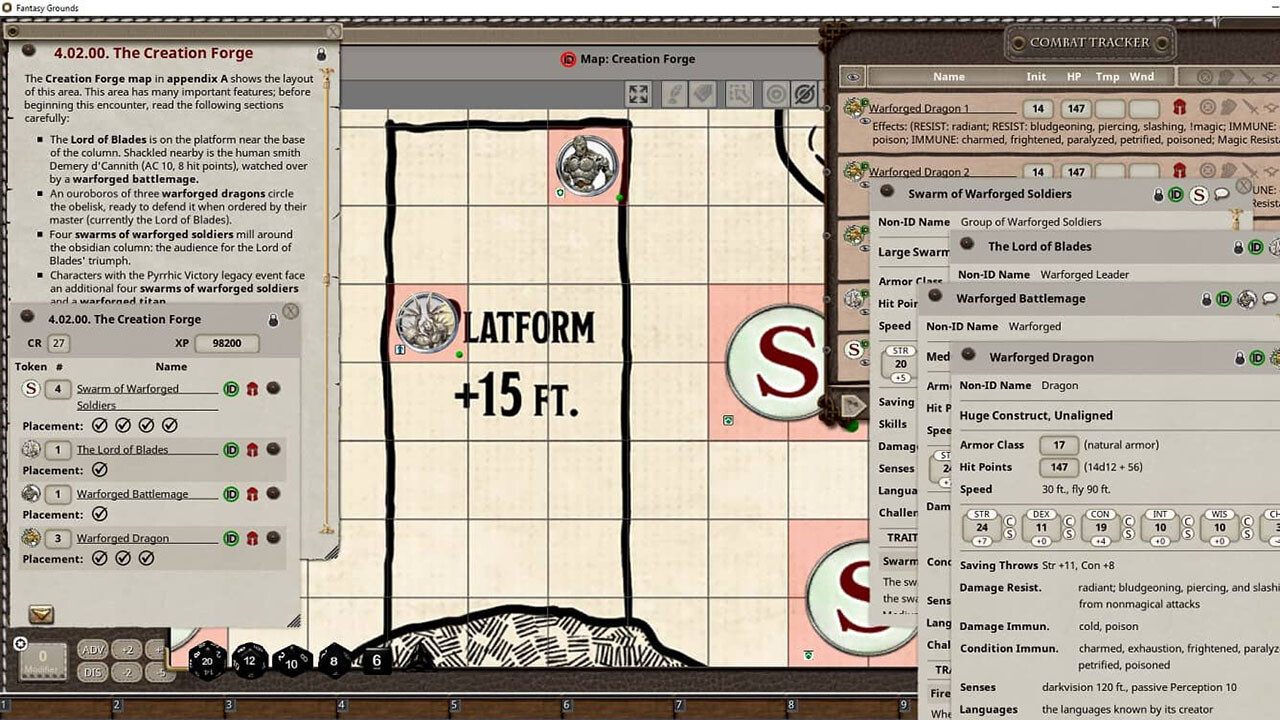Check the first placement mark for Warforged Dragon
Viewport: 1280px width, 720px height.
point(97,559)
